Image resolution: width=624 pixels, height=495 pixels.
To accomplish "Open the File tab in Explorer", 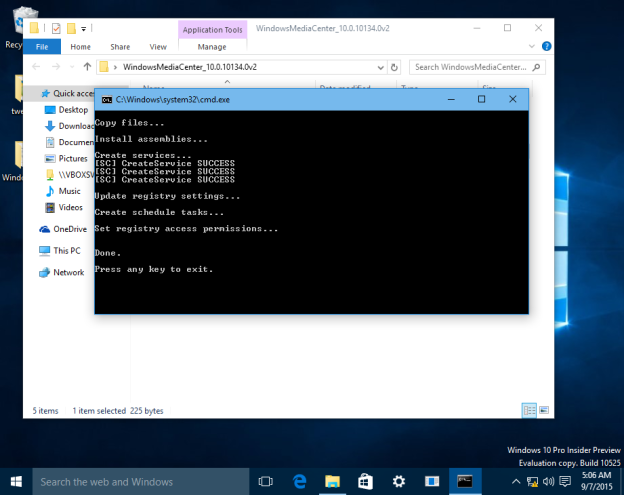I will click(x=42, y=47).
